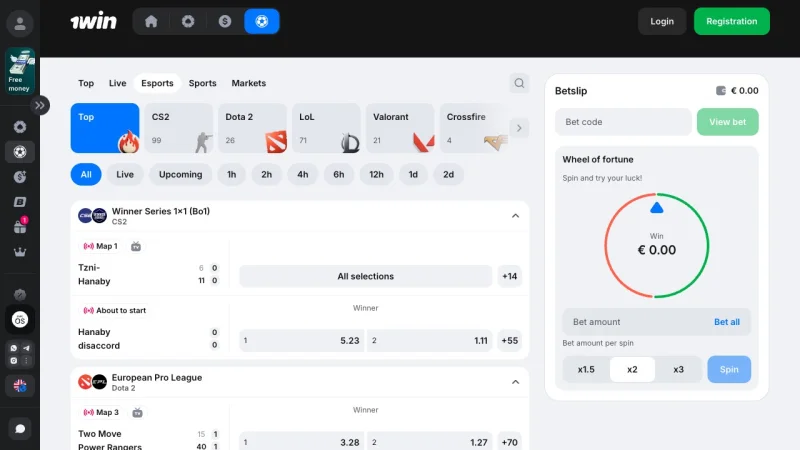Viewport: 800px width, 450px height.
Task: Collapse the European Pro League section
Action: [515, 382]
